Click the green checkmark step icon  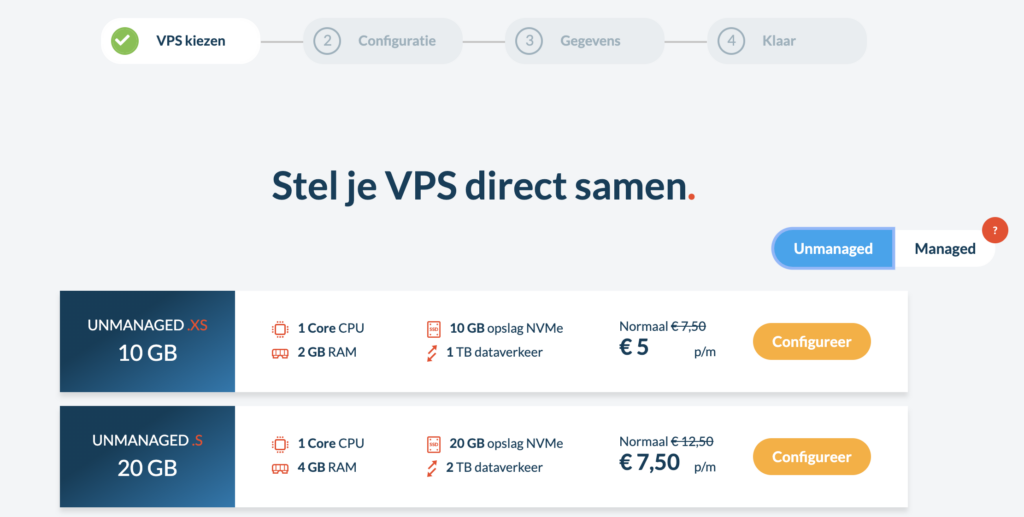[x=125, y=41]
